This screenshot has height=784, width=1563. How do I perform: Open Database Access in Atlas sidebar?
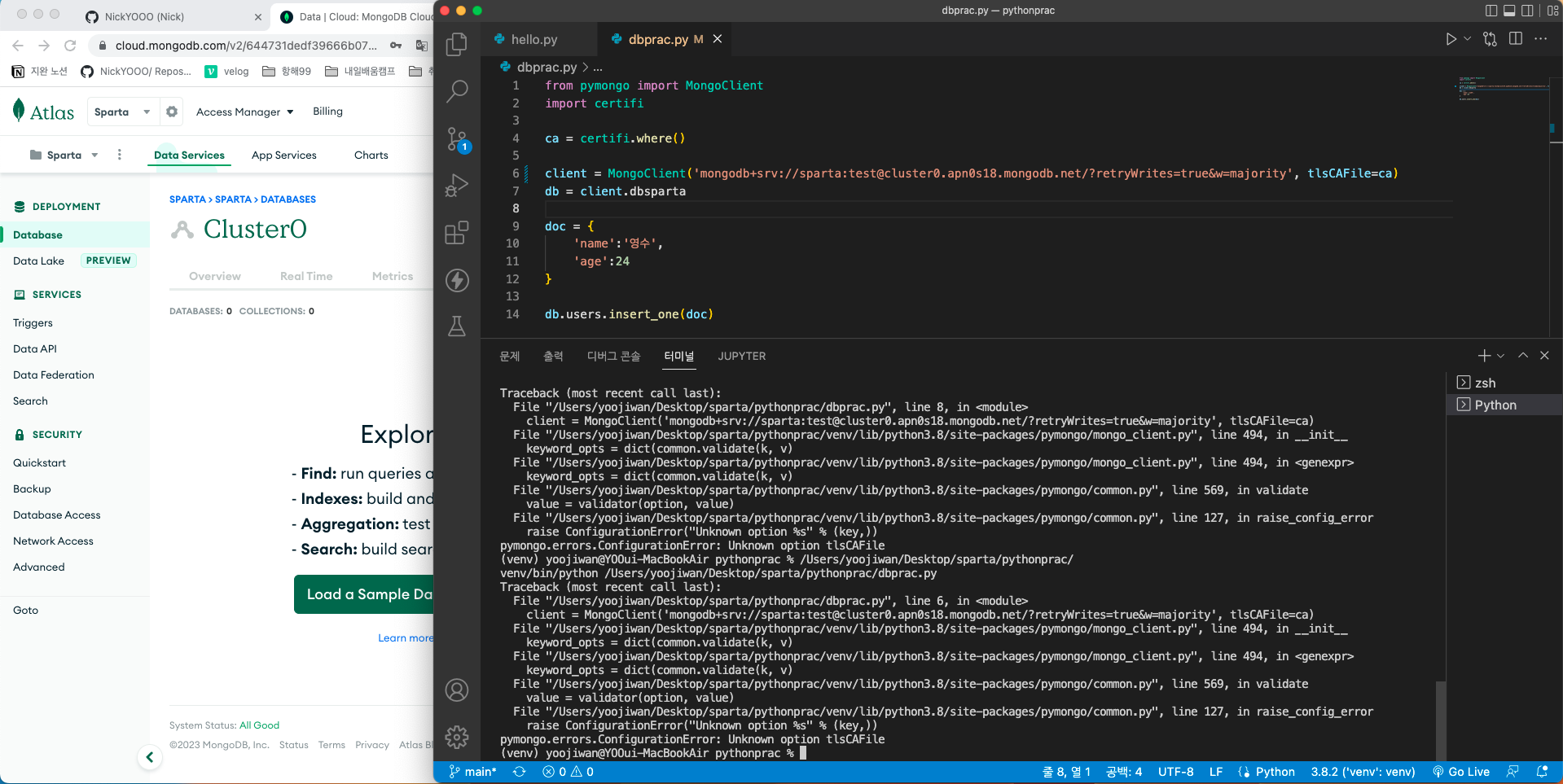tap(57, 515)
